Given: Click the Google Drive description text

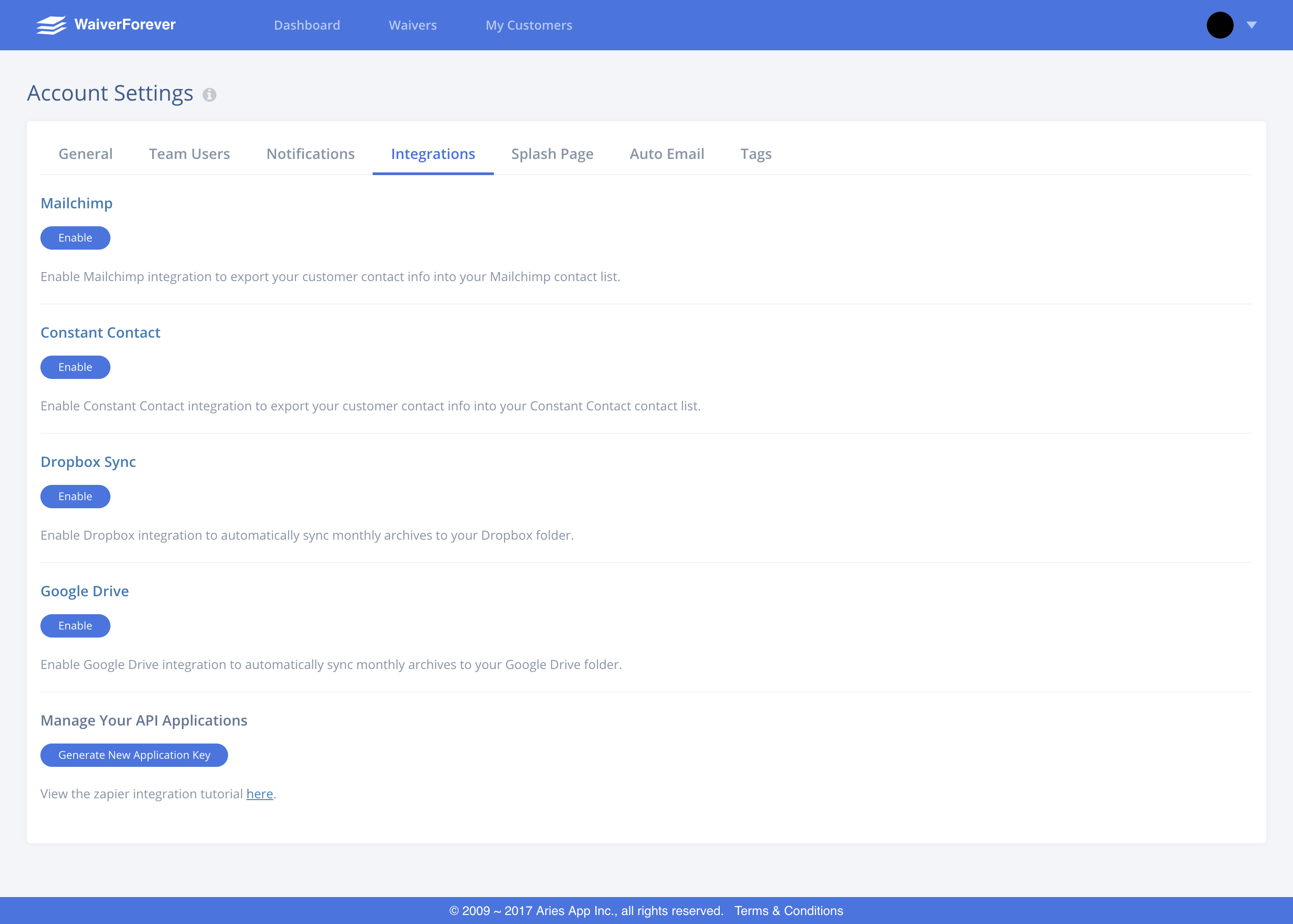Looking at the screenshot, I should pos(331,664).
